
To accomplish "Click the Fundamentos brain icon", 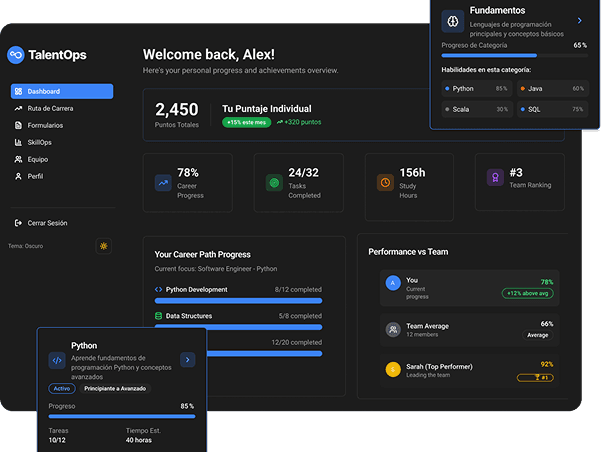I will (453, 21).
